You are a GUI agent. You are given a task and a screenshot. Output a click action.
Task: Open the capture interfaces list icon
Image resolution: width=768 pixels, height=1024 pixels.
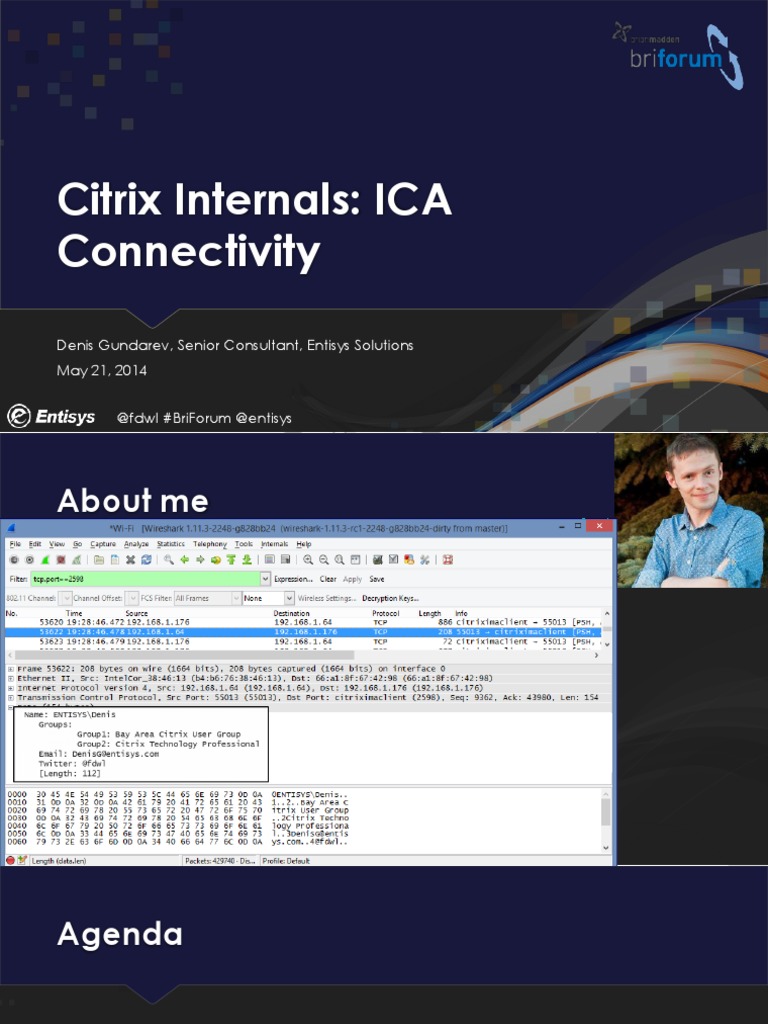click(14, 560)
